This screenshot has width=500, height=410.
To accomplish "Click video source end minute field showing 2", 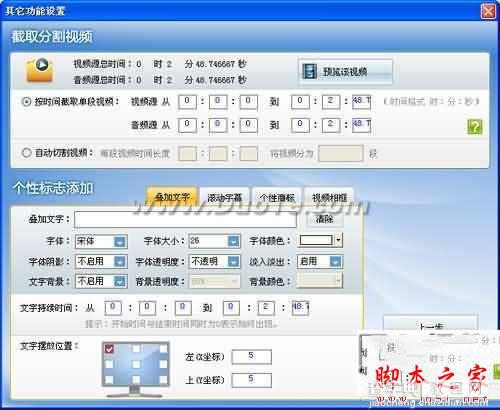I will (331, 102).
